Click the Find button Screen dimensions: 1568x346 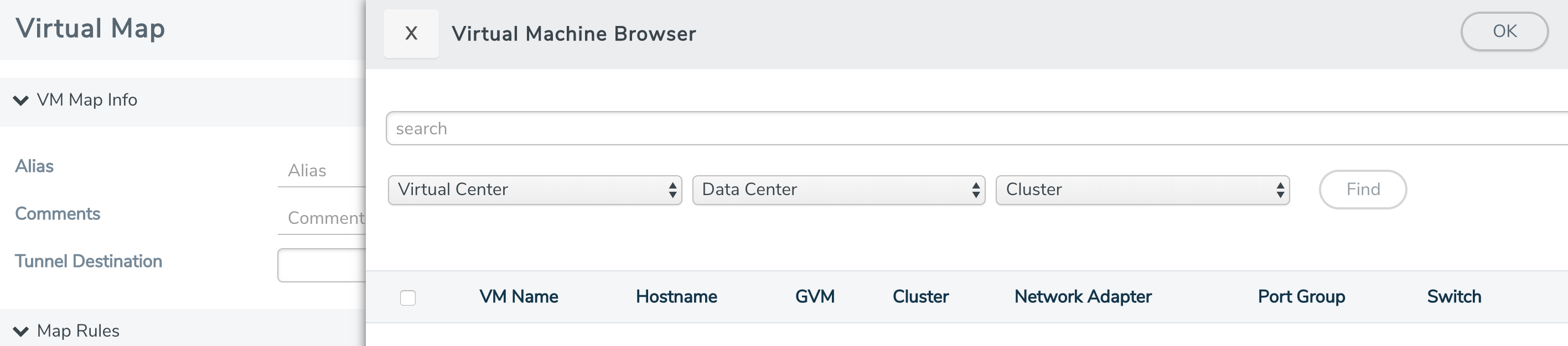coord(1363,189)
